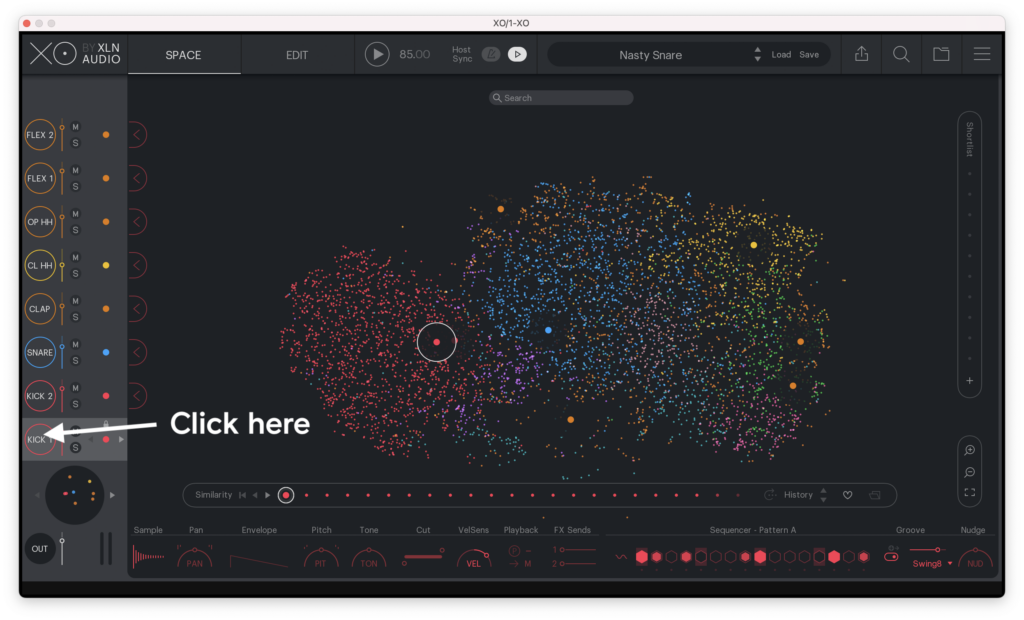Start playback with the play button
This screenshot has height=620, width=1024.
(377, 54)
